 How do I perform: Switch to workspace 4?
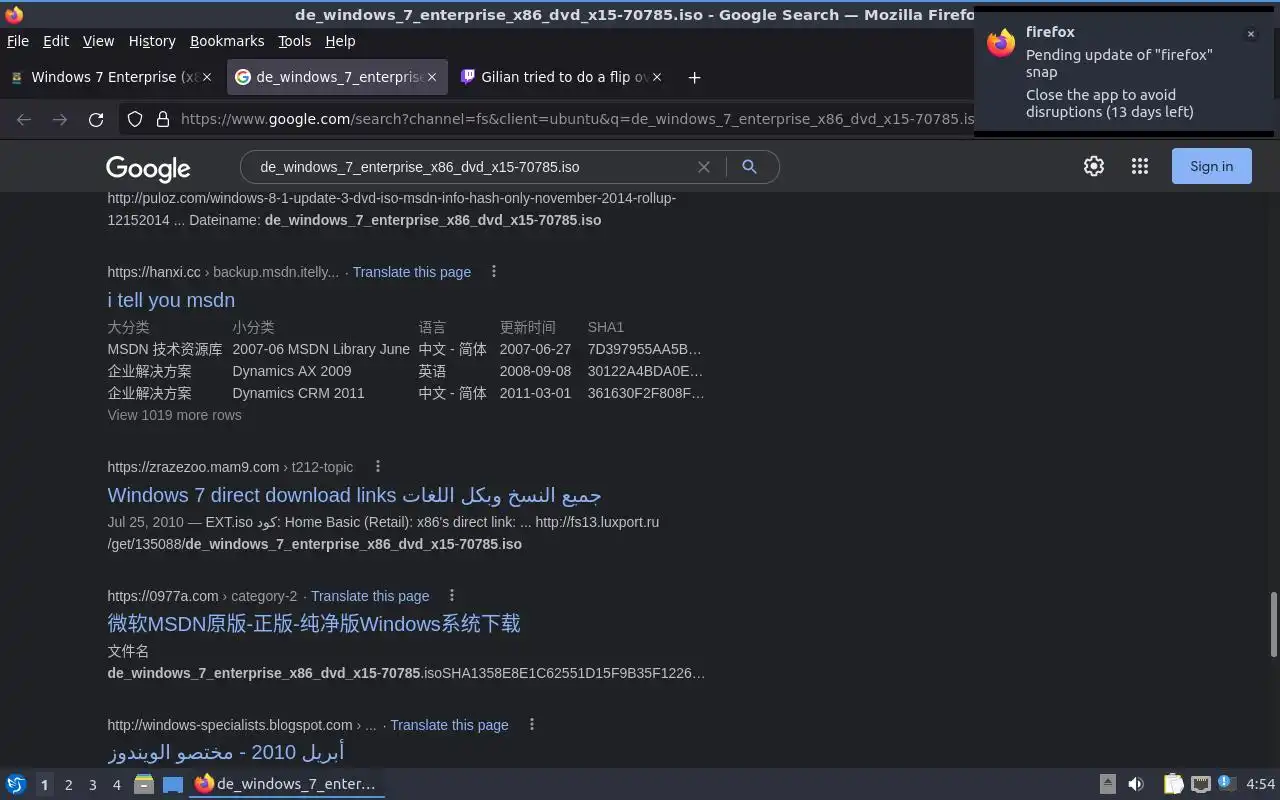116,785
